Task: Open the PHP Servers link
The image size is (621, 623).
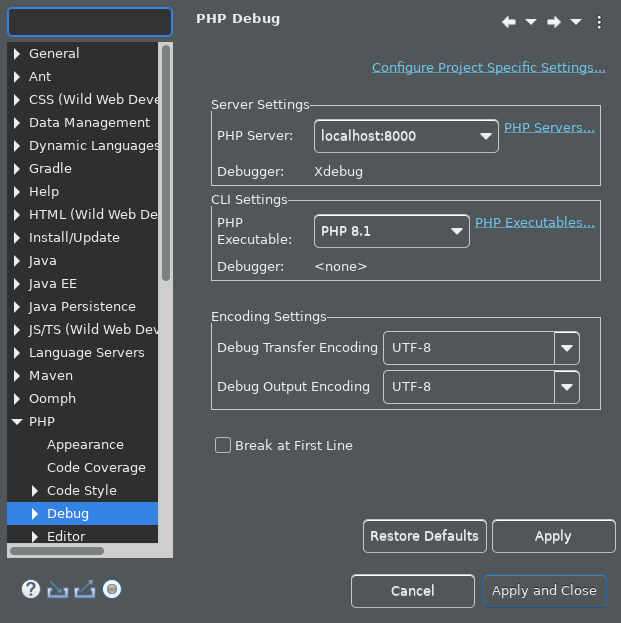Action: click(x=549, y=128)
